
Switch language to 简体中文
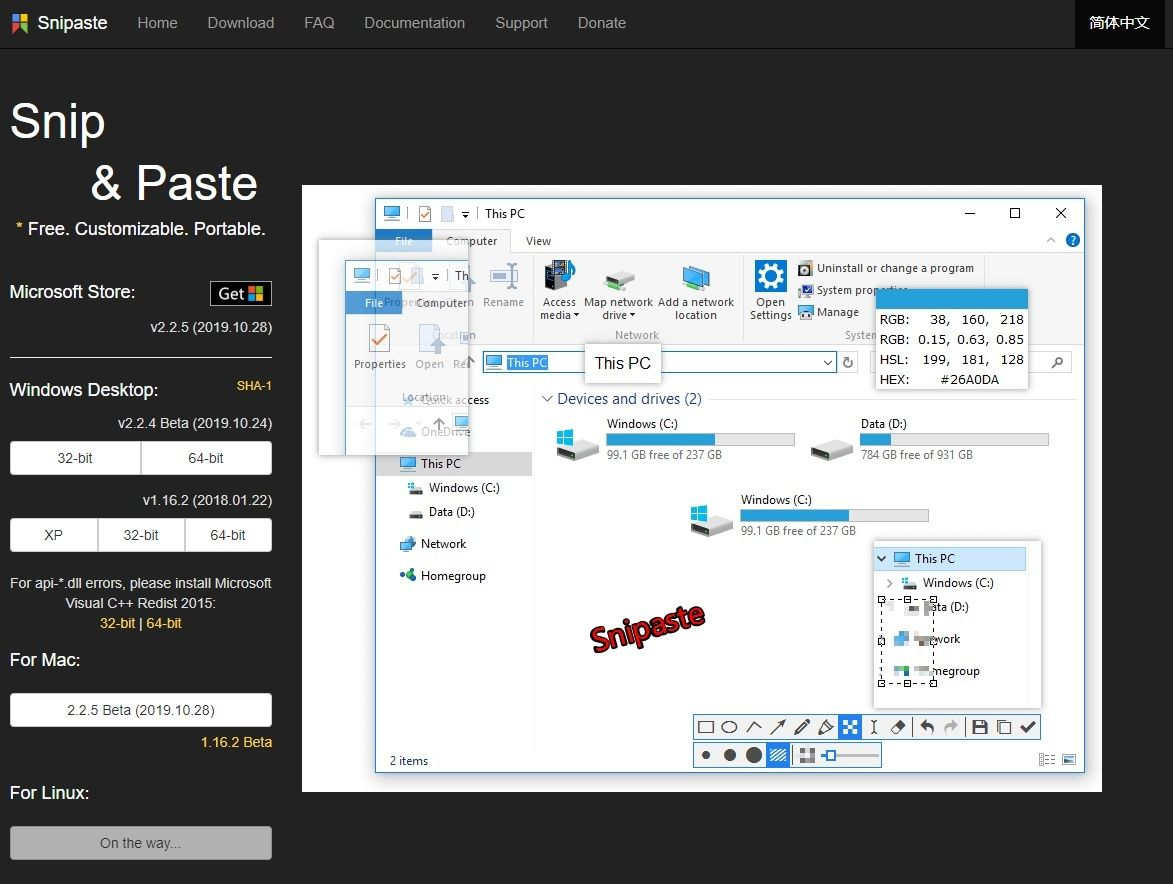pyautogui.click(x=1119, y=22)
